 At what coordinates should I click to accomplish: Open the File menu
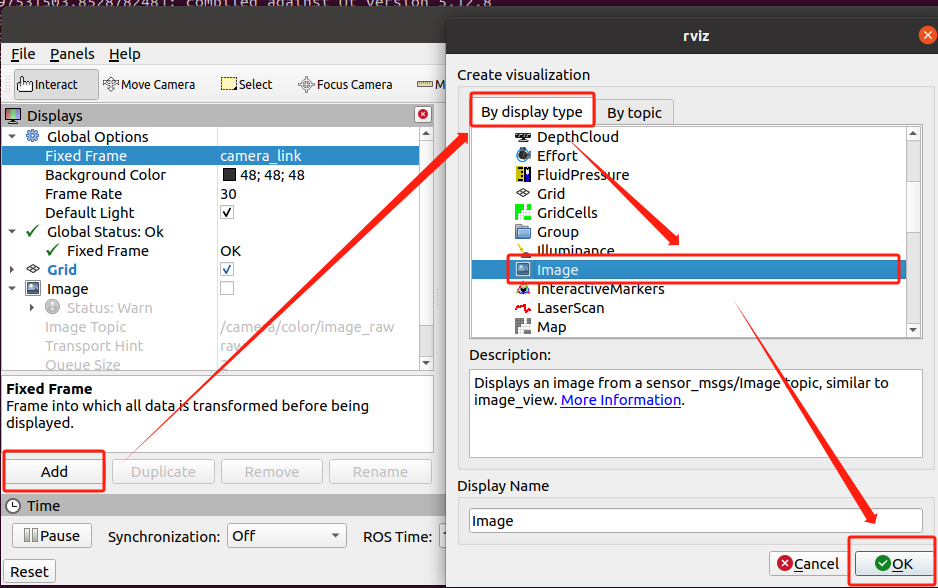23,54
